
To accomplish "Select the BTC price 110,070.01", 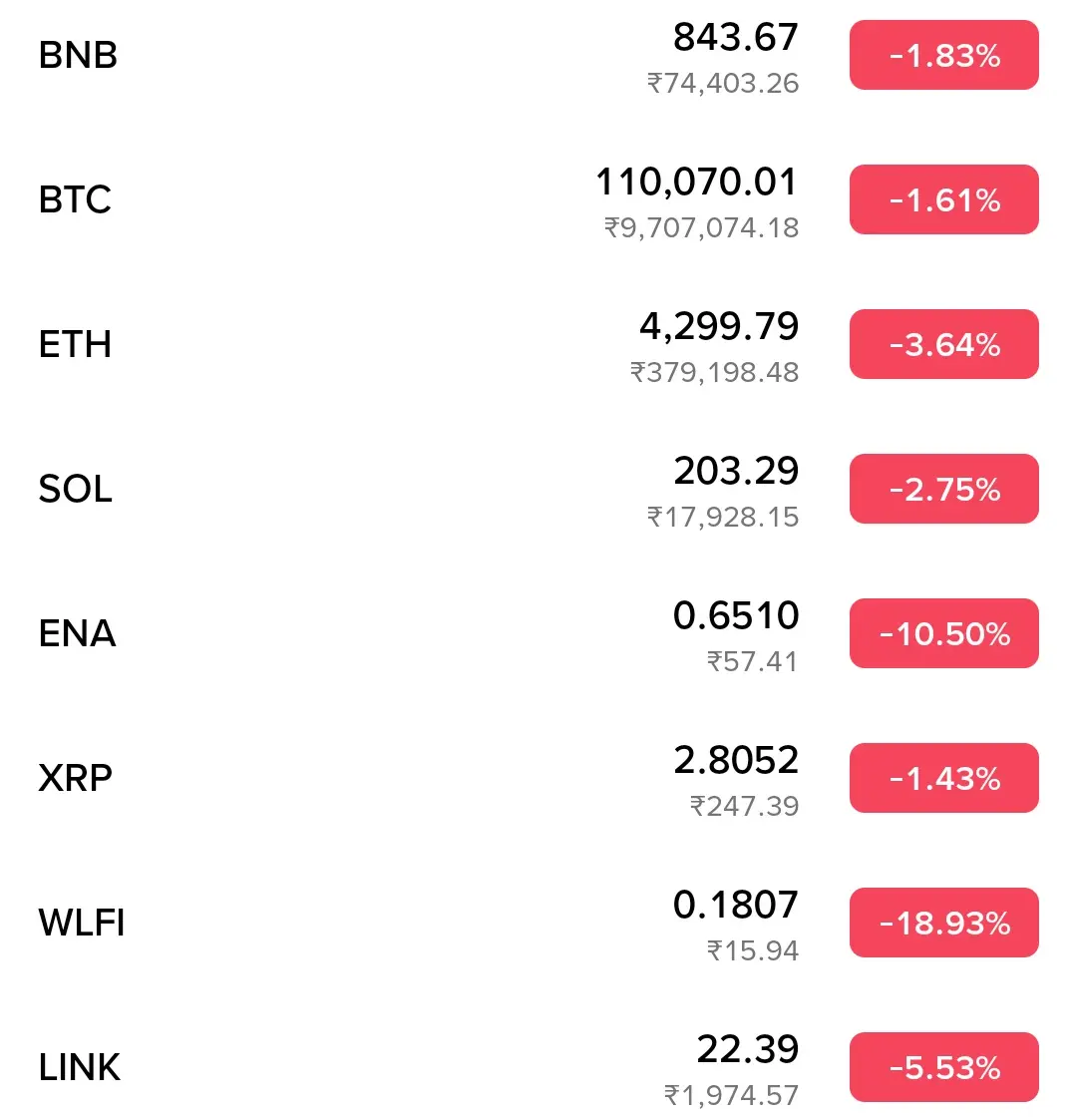I will point(696,183).
